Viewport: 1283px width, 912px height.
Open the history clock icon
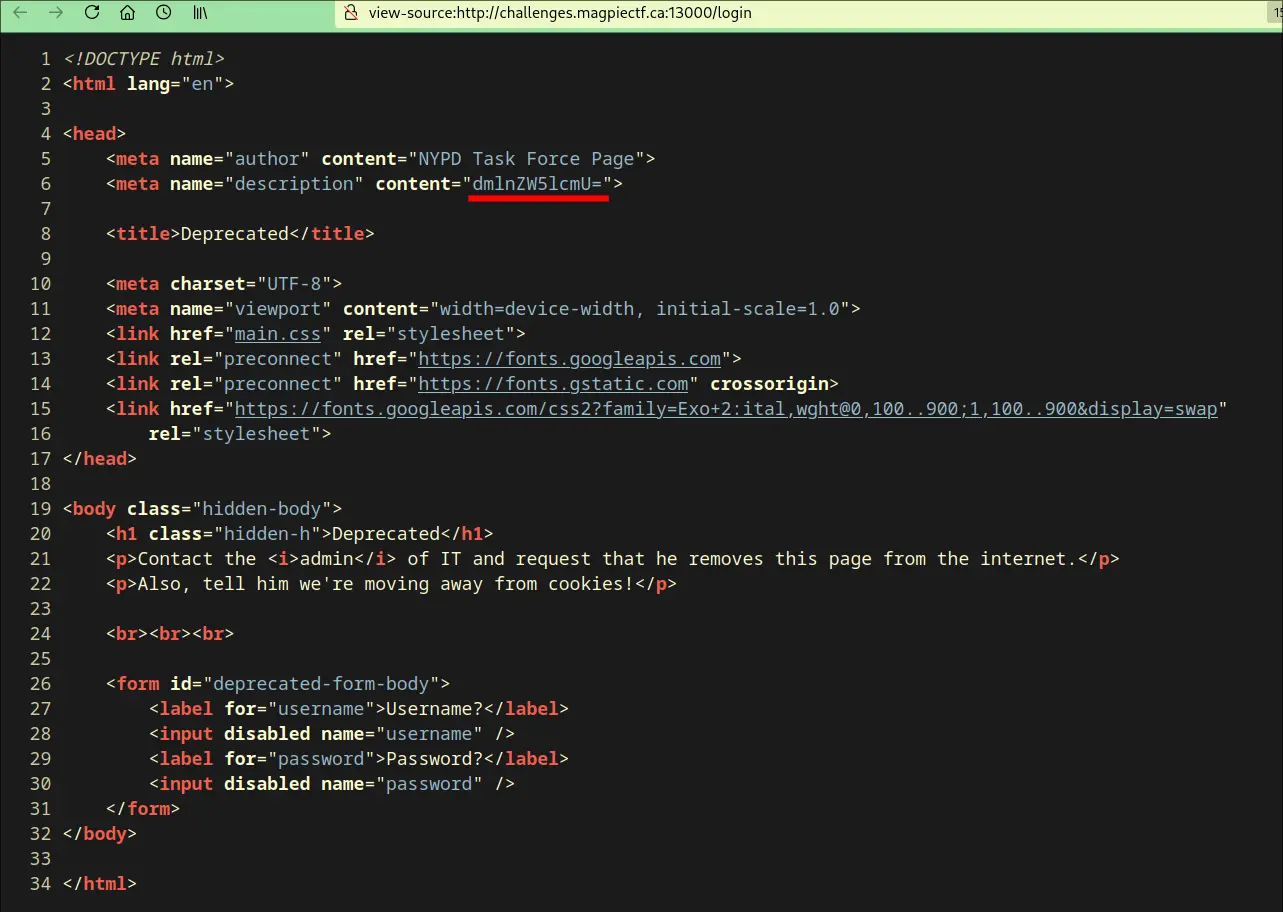coord(163,13)
